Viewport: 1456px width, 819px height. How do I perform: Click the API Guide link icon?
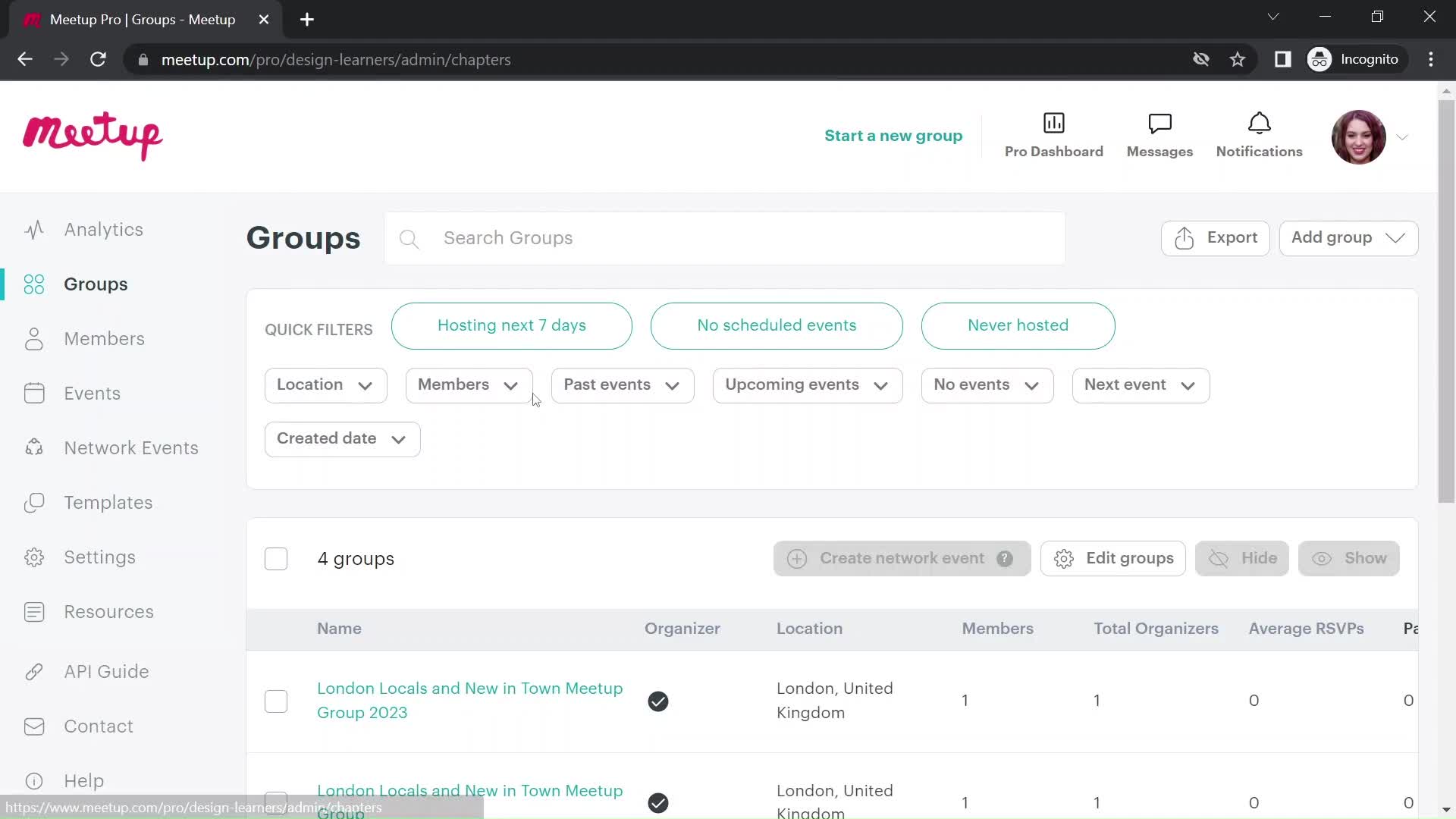click(x=34, y=672)
